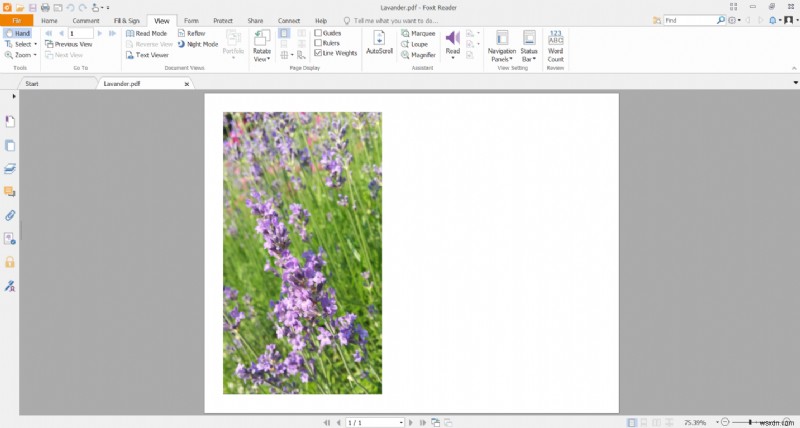The height and width of the screenshot is (428, 800).
Task: Click the notification bell icon
Action: tap(772, 20)
